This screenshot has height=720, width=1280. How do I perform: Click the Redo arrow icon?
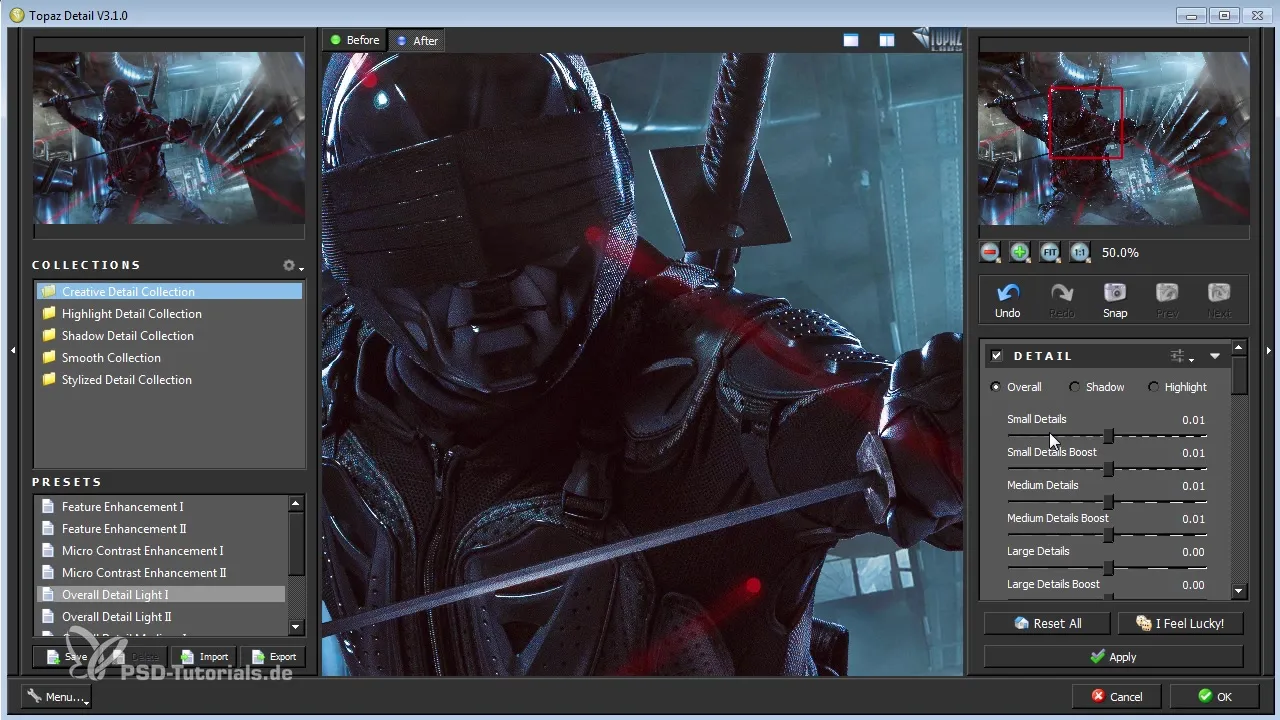click(1062, 293)
